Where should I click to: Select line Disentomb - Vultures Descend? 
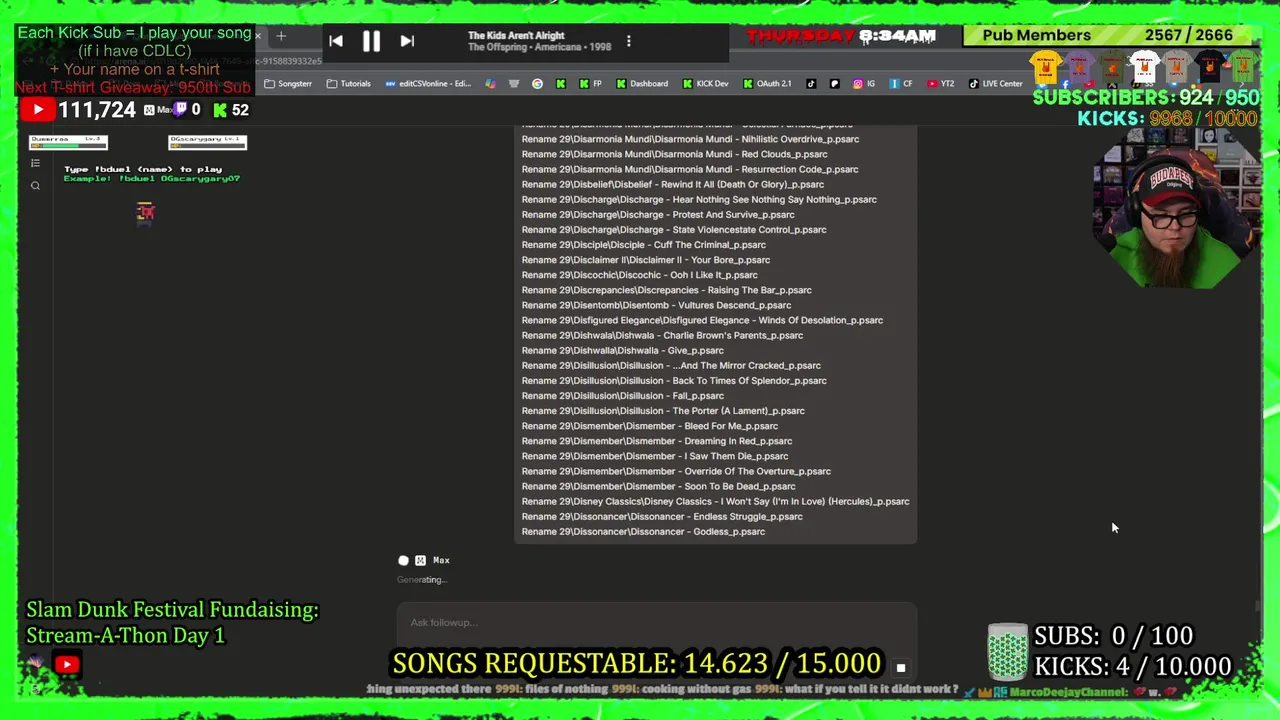click(656, 305)
